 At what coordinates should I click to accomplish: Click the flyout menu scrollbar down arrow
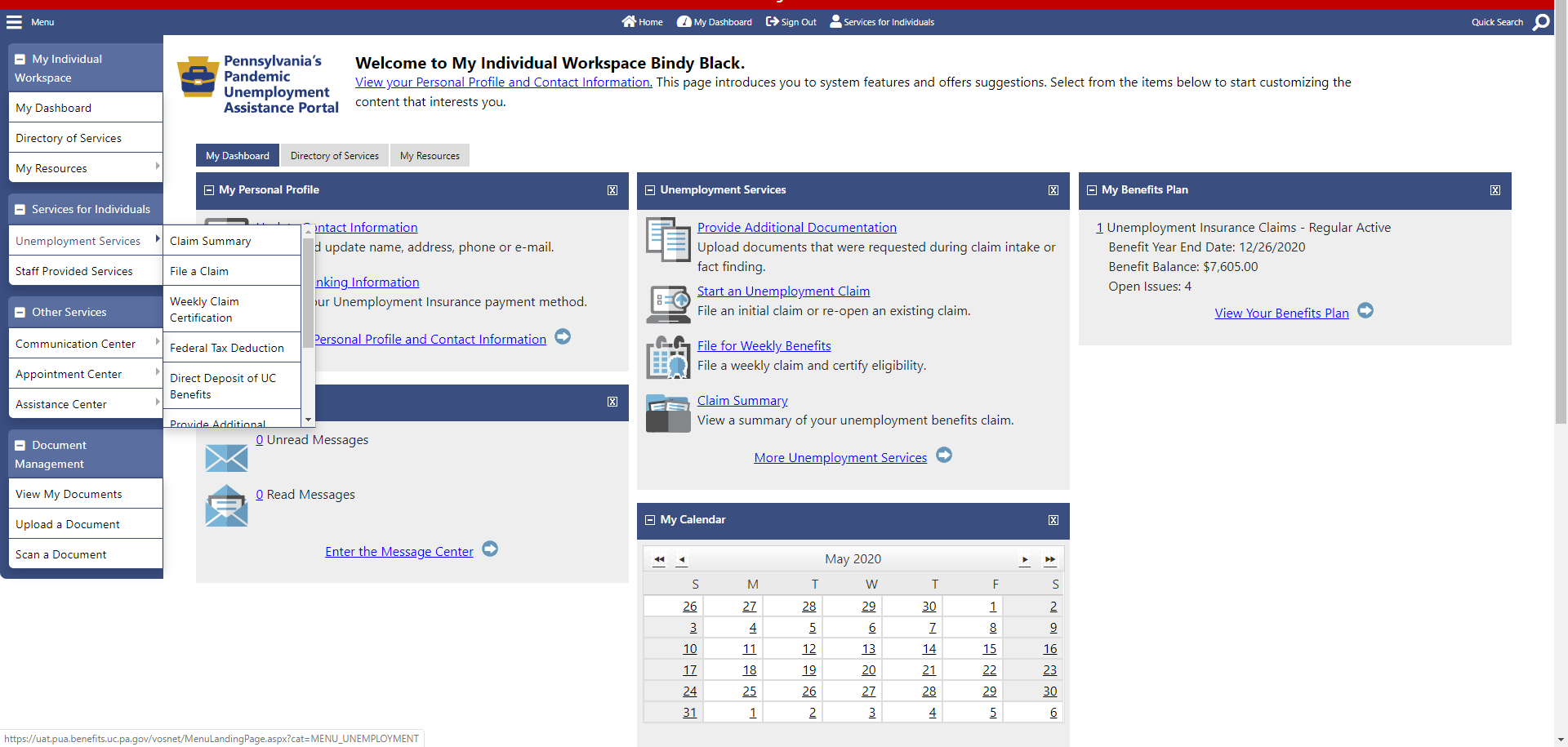pyautogui.click(x=308, y=420)
